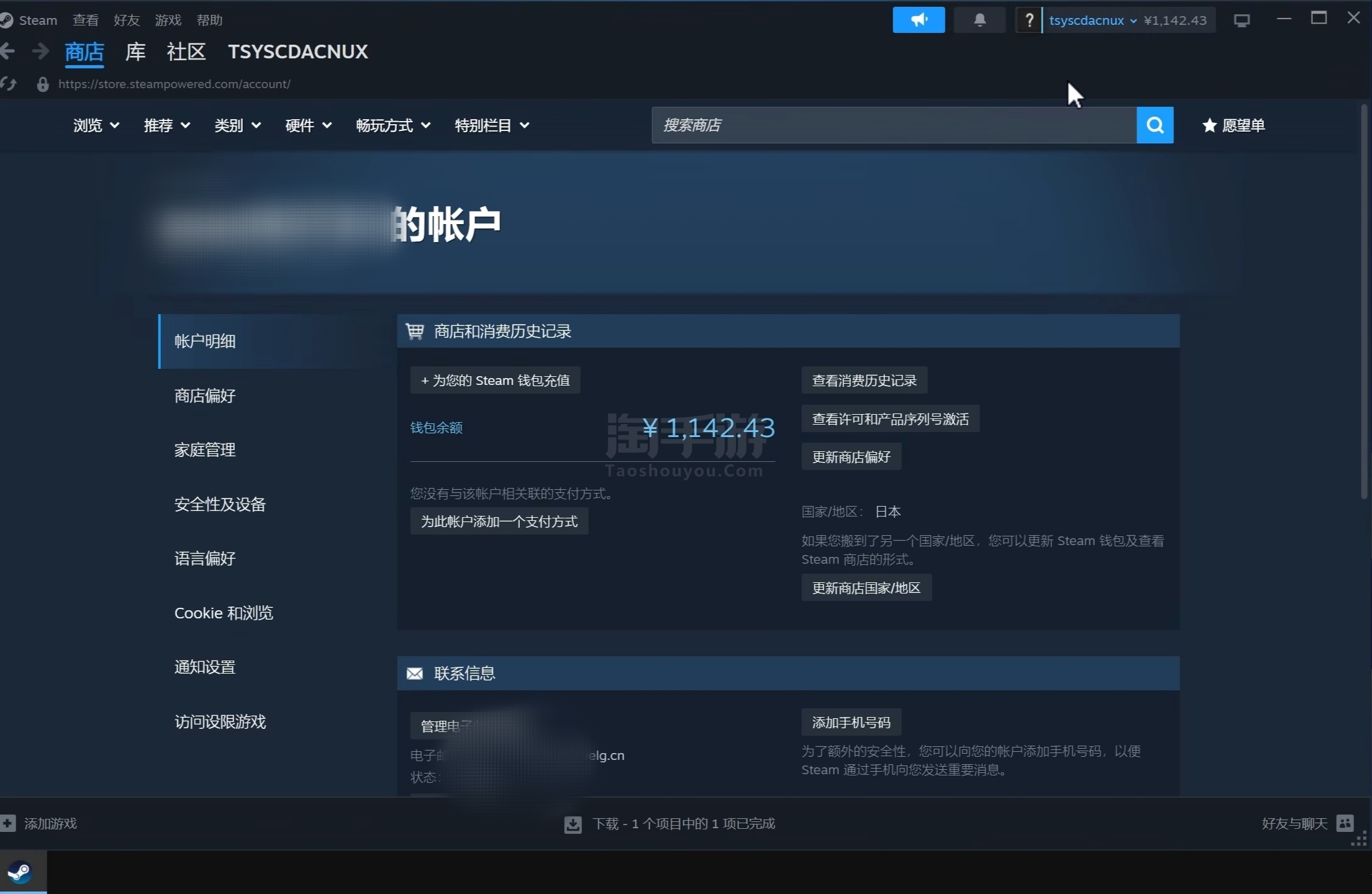This screenshot has height=894, width=1372.
Task: Click the magnifier search button
Action: pyautogui.click(x=1155, y=125)
